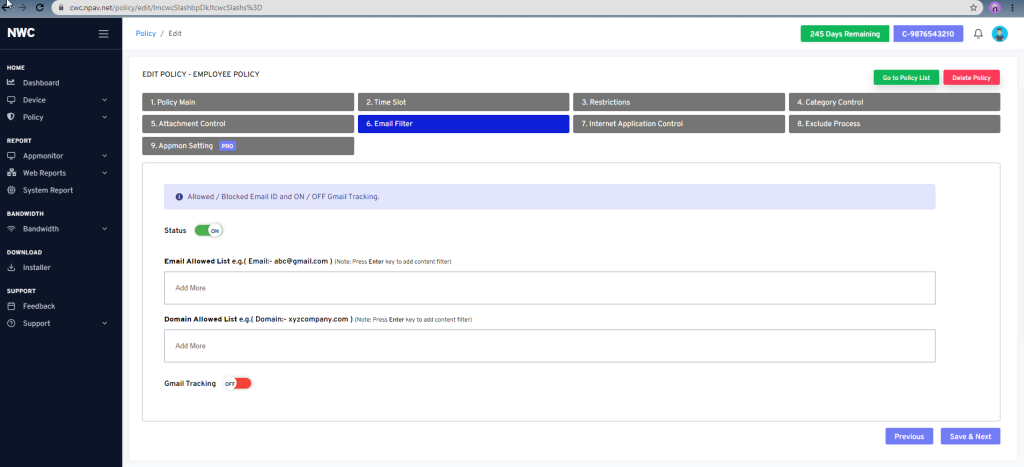This screenshot has height=467, width=1024.
Task: Enable the Gmail Tracking toggle
Action: 237,383
